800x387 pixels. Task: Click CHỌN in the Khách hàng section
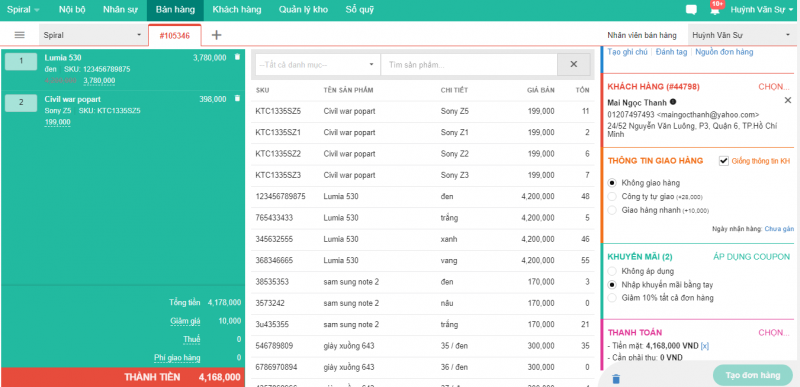click(774, 86)
